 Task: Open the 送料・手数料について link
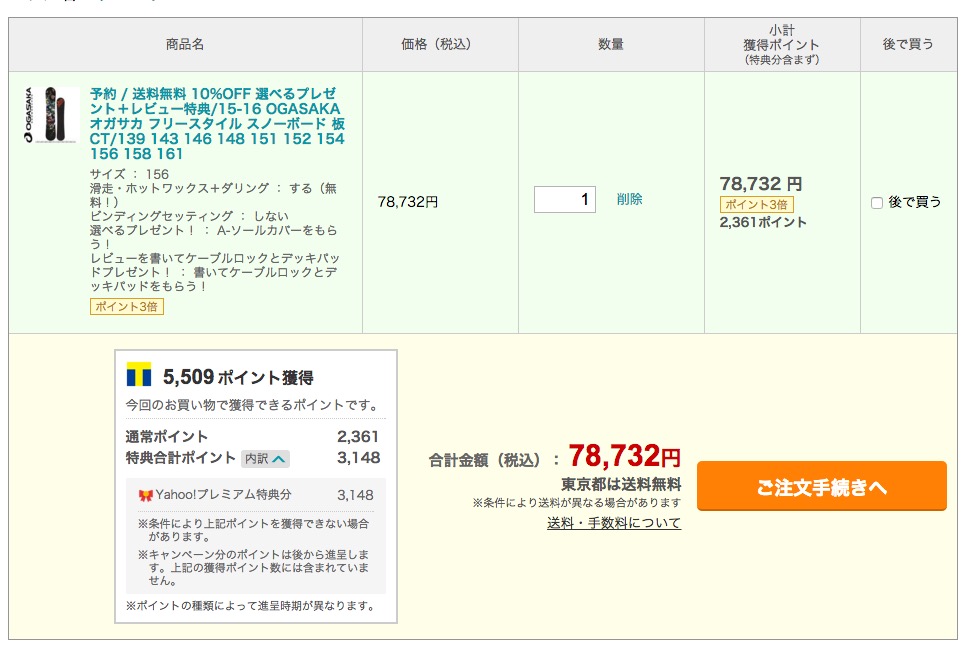(614, 523)
